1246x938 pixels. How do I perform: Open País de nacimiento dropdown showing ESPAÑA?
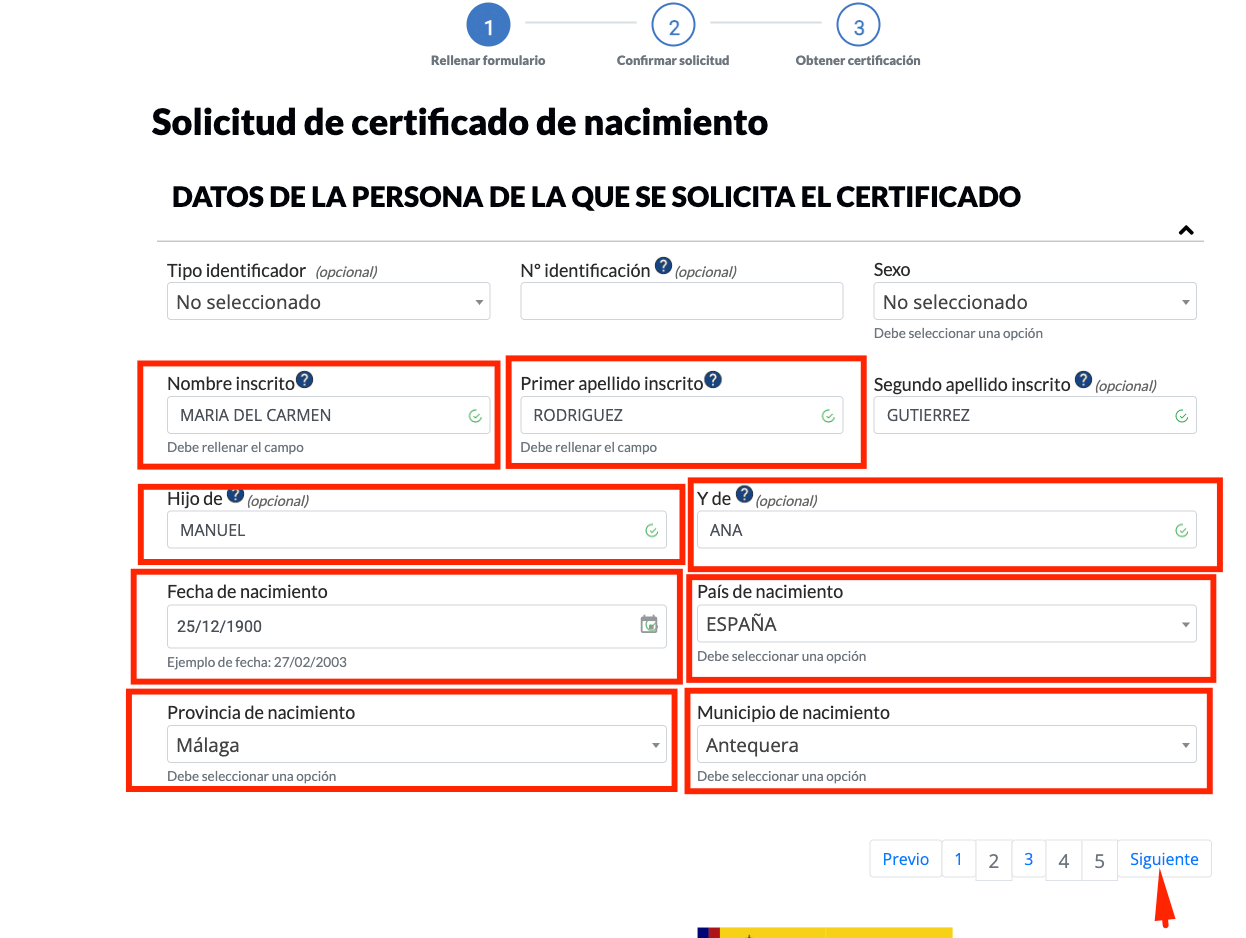click(x=947, y=624)
